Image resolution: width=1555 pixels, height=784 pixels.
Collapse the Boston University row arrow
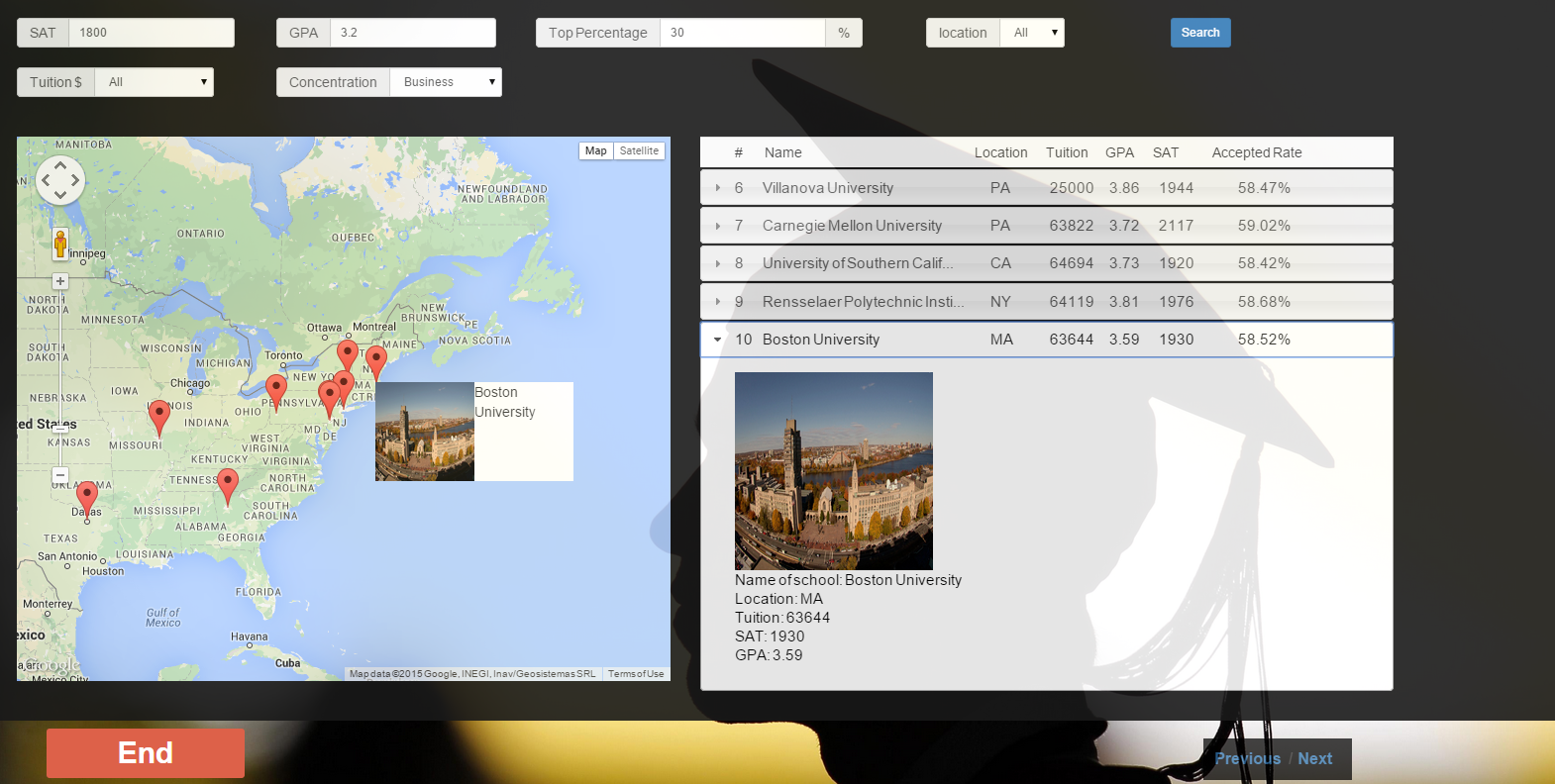(718, 340)
